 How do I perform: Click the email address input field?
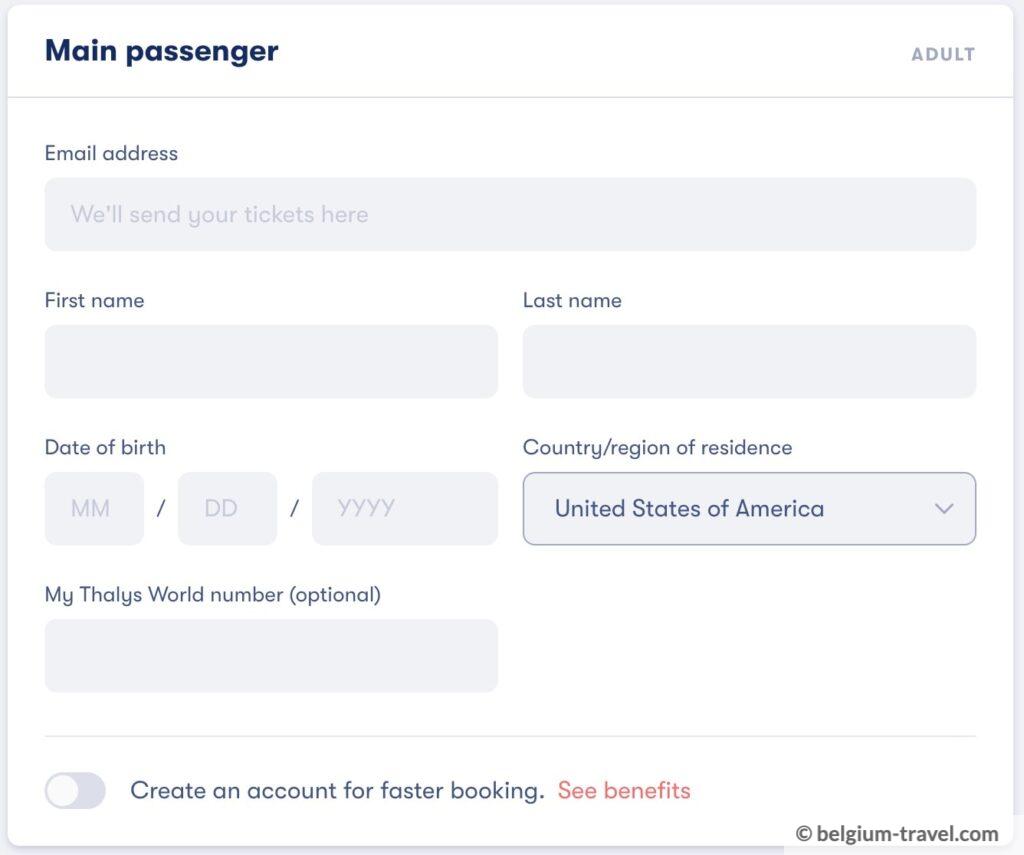tap(510, 214)
